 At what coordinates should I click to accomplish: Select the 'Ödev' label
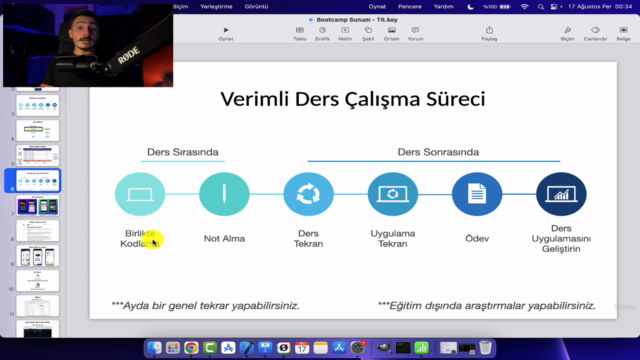coord(477,238)
